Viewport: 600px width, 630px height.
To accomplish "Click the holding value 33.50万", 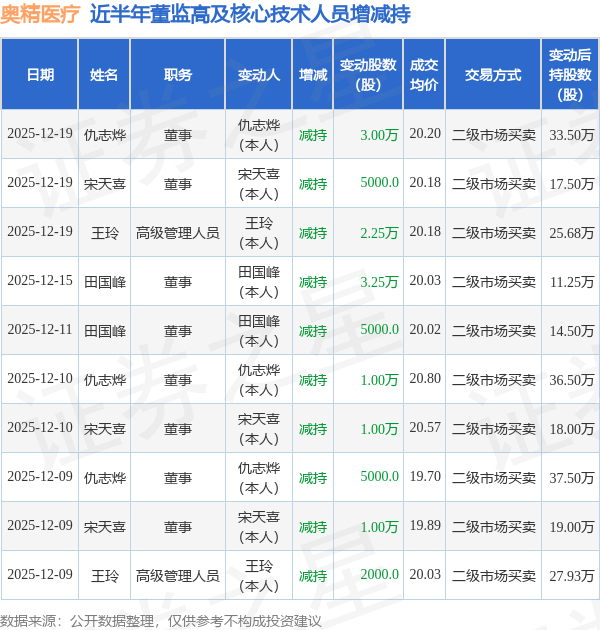I will coord(571,135).
